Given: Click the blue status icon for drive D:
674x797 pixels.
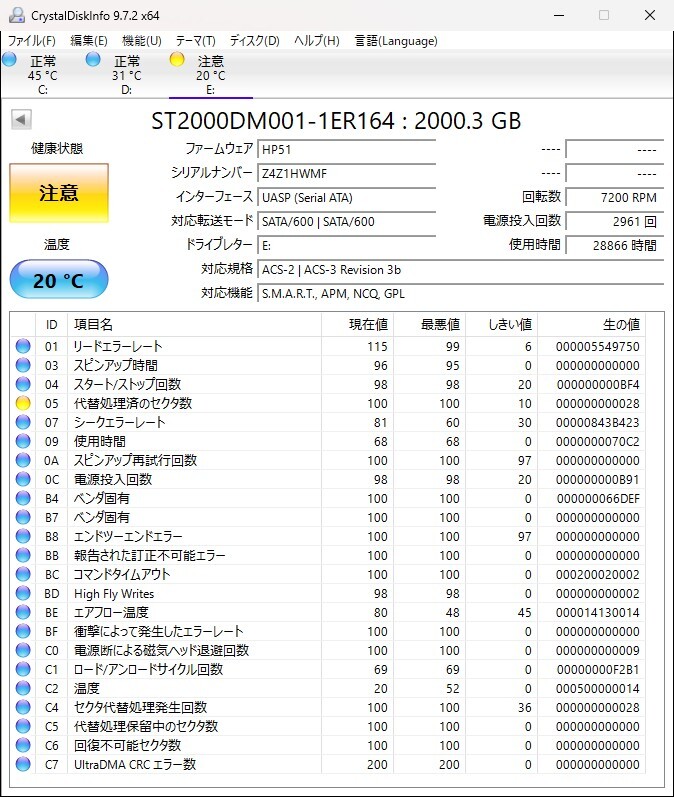Looking at the screenshot, I should [x=93, y=59].
